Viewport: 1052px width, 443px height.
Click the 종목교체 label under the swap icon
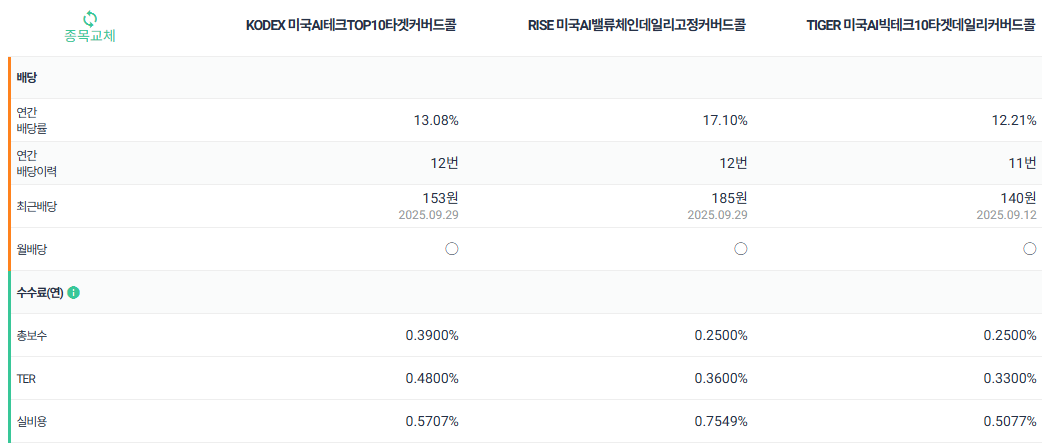tap(90, 36)
